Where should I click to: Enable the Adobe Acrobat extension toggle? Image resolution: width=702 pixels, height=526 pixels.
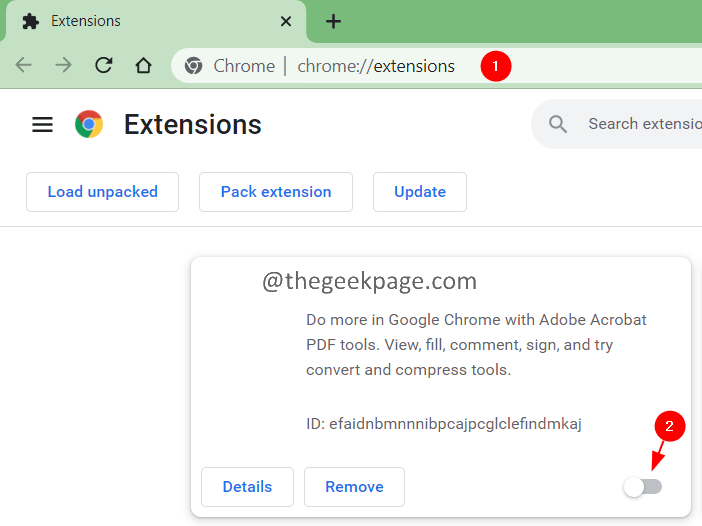[642, 487]
